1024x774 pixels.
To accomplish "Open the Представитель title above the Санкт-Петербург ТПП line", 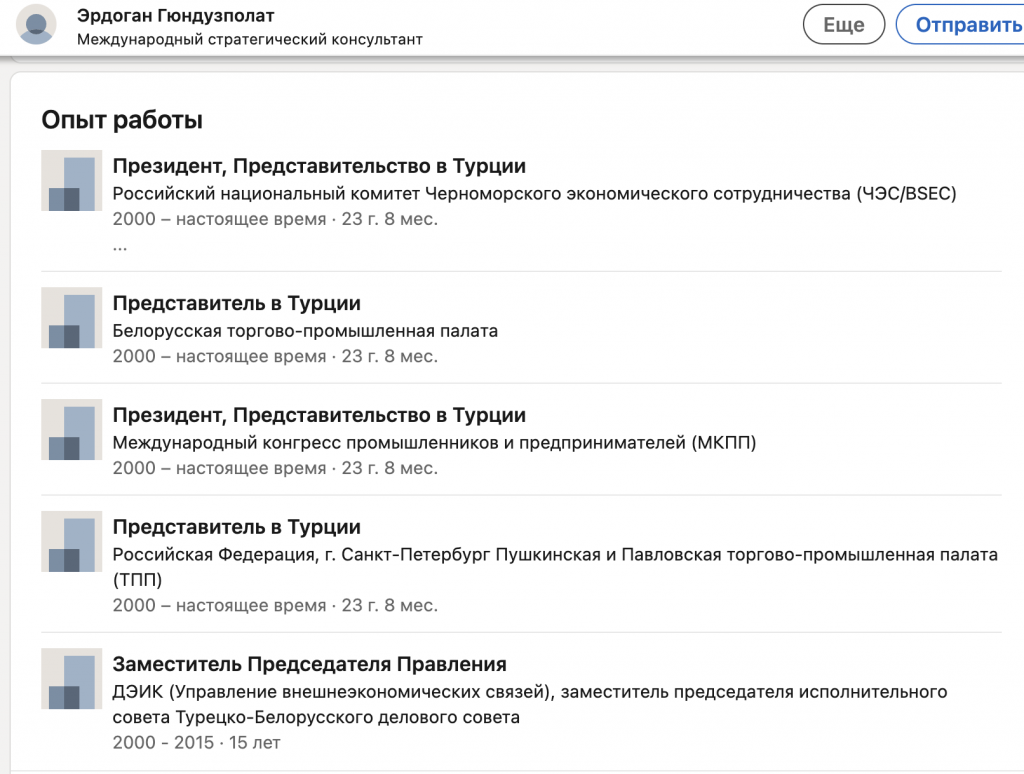I will point(236,527).
